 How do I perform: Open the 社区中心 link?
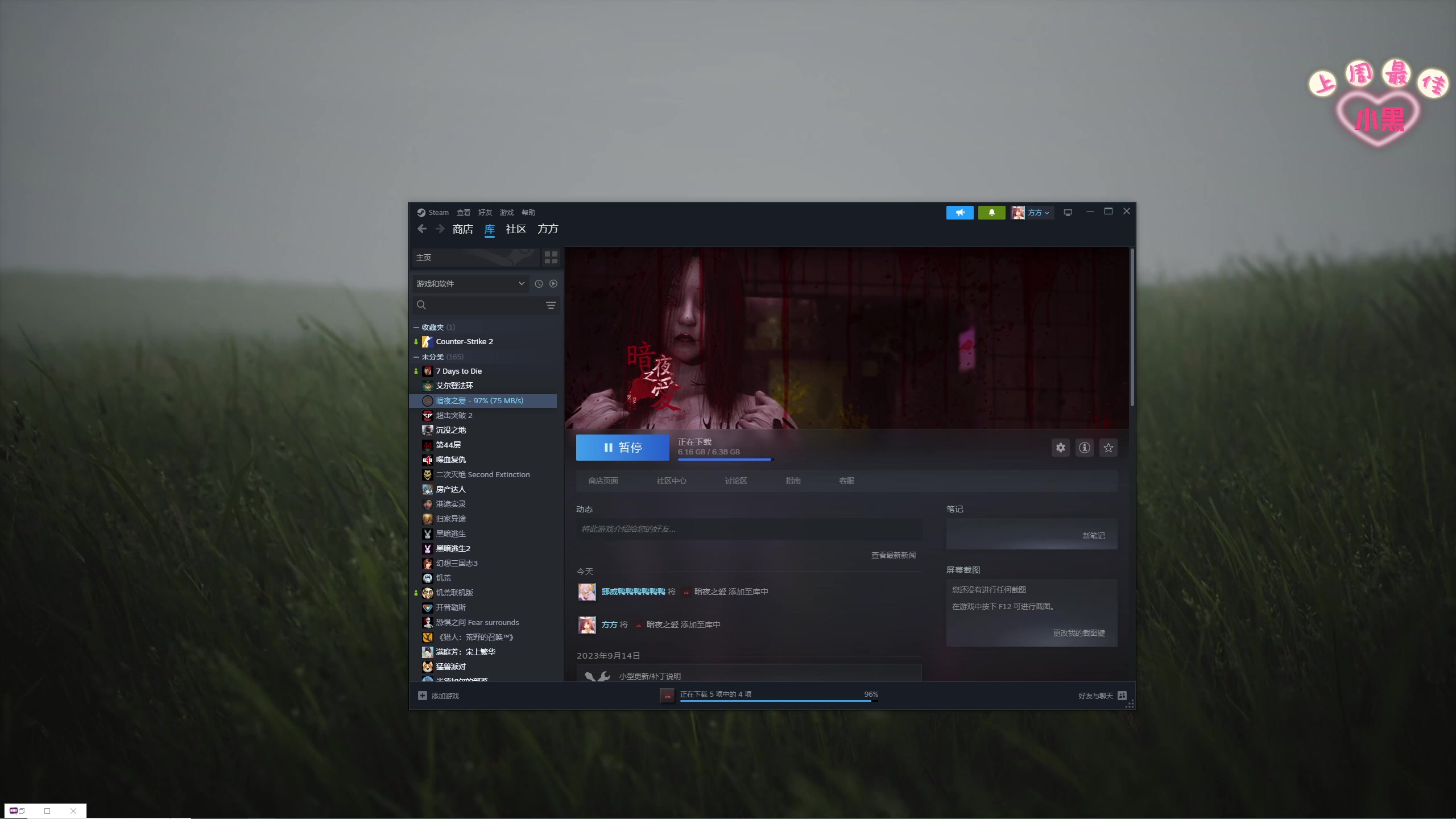click(672, 481)
